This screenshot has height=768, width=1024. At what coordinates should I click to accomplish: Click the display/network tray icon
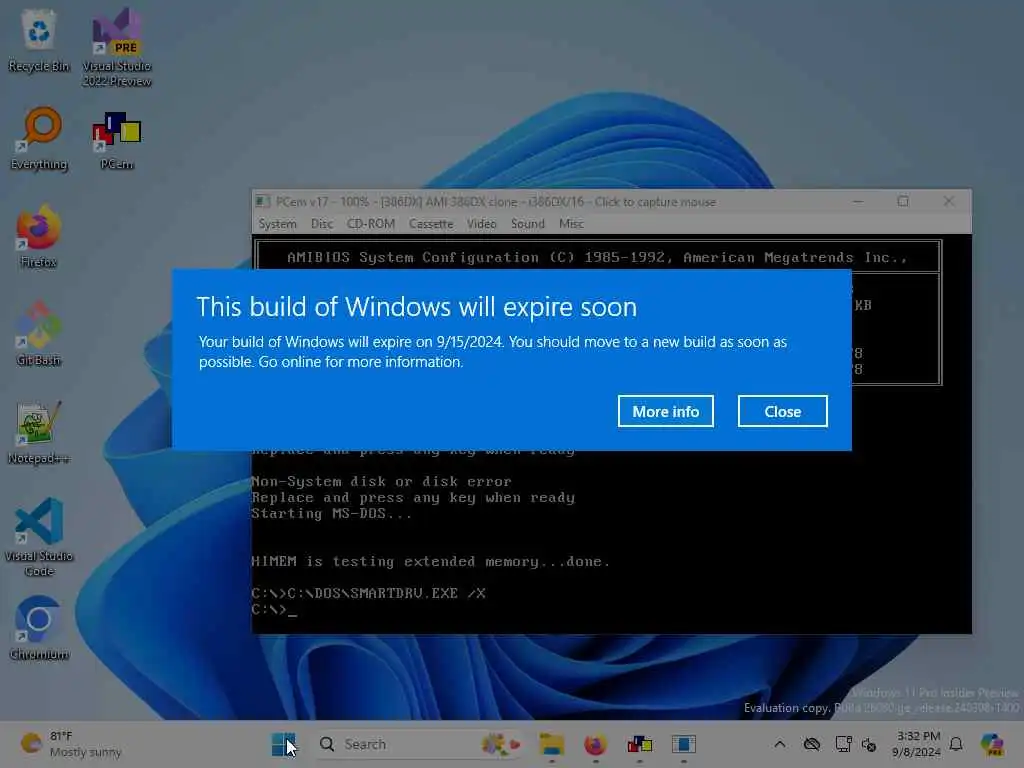click(843, 744)
